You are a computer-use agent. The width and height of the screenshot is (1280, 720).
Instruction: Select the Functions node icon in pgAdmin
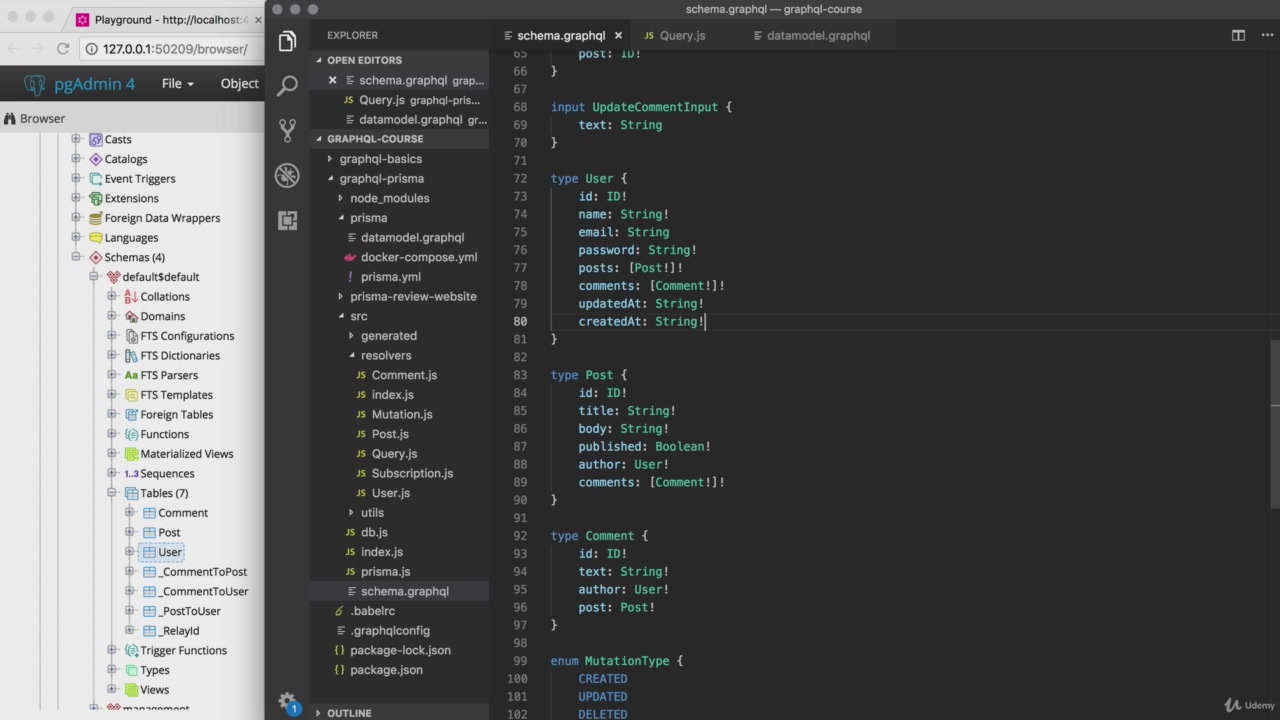click(132, 434)
